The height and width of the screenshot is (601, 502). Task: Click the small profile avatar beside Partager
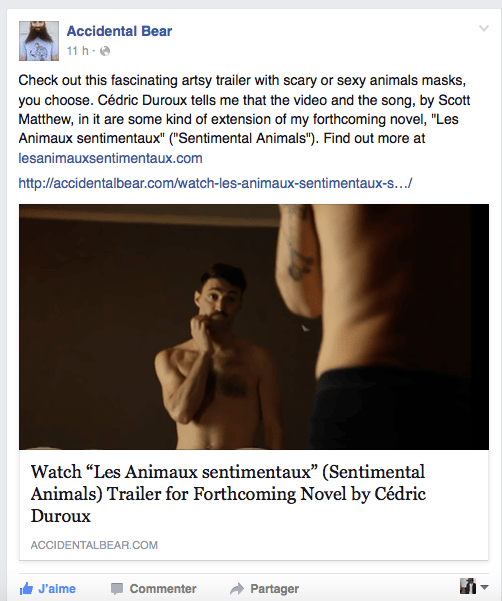[468, 586]
